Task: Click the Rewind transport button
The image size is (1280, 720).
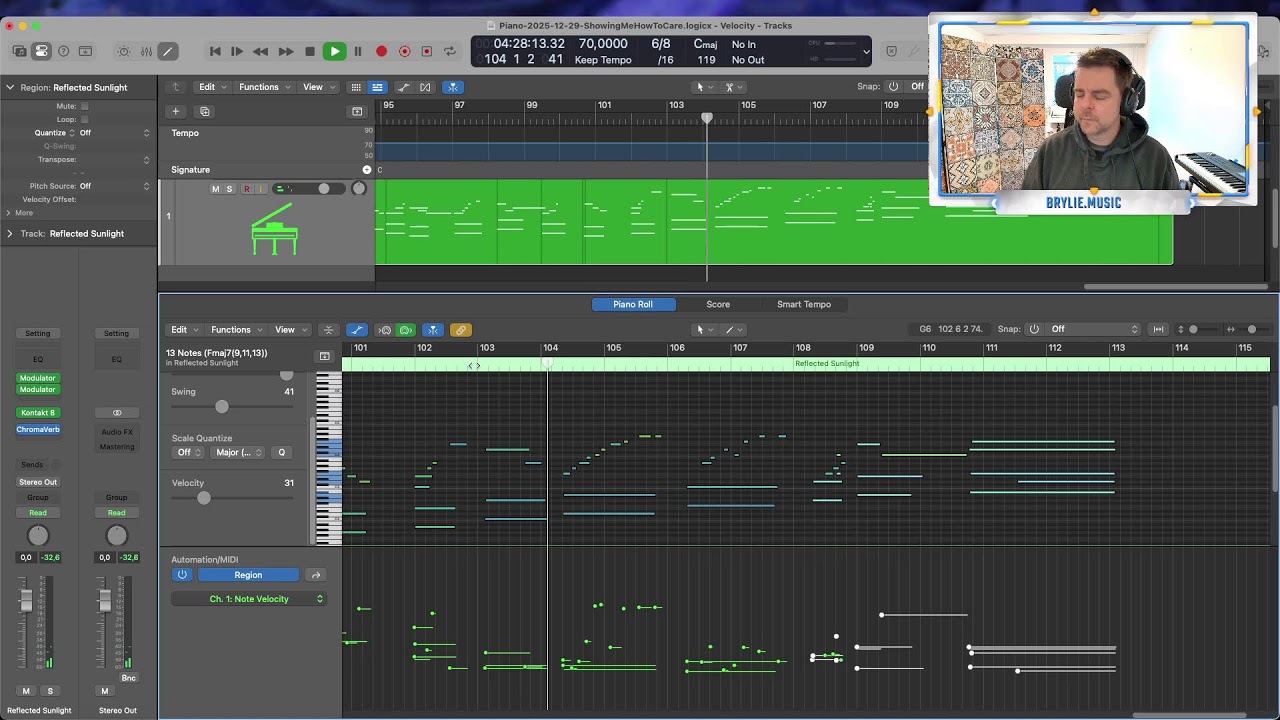Action: (x=260, y=51)
